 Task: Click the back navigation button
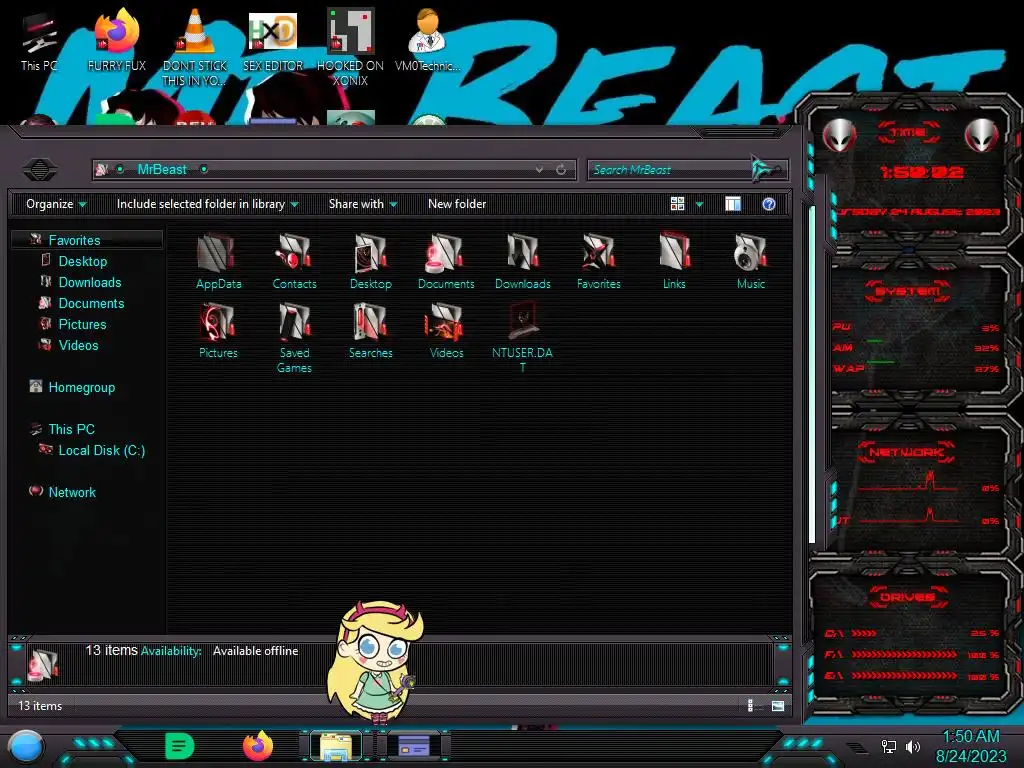point(40,170)
